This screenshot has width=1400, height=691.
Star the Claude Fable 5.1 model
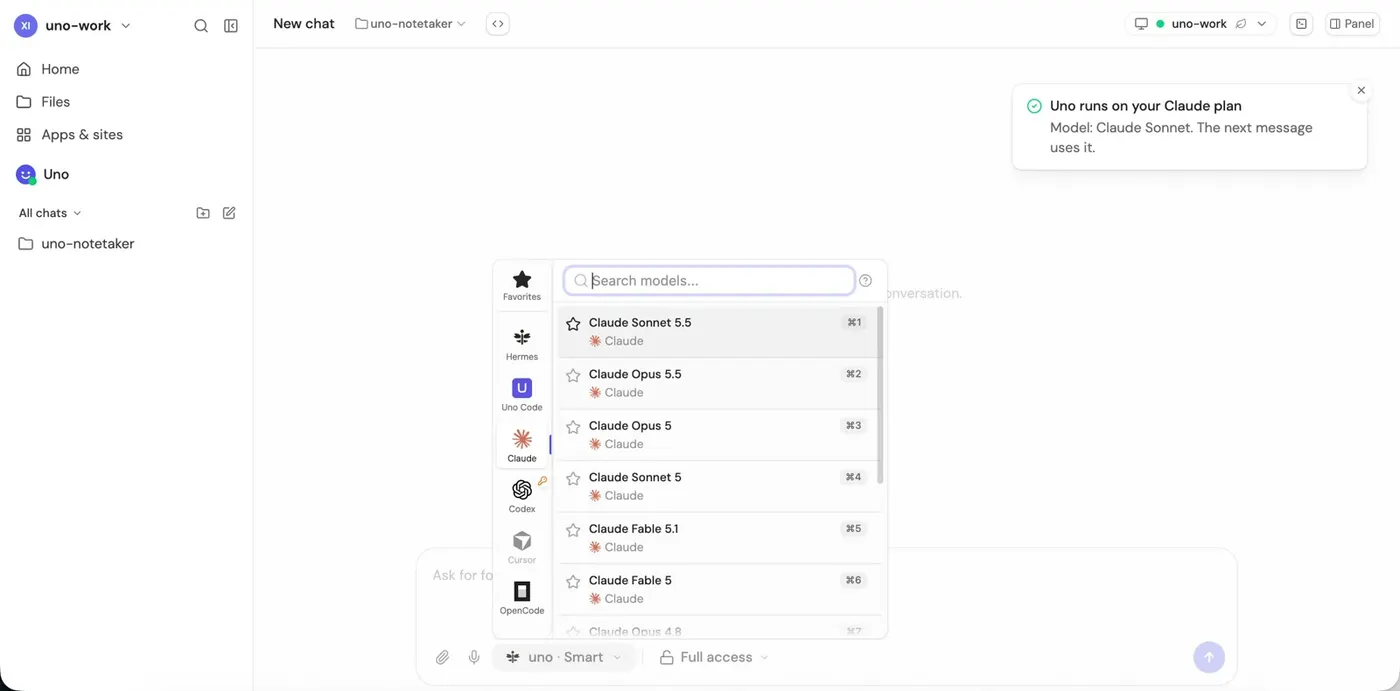click(573, 530)
